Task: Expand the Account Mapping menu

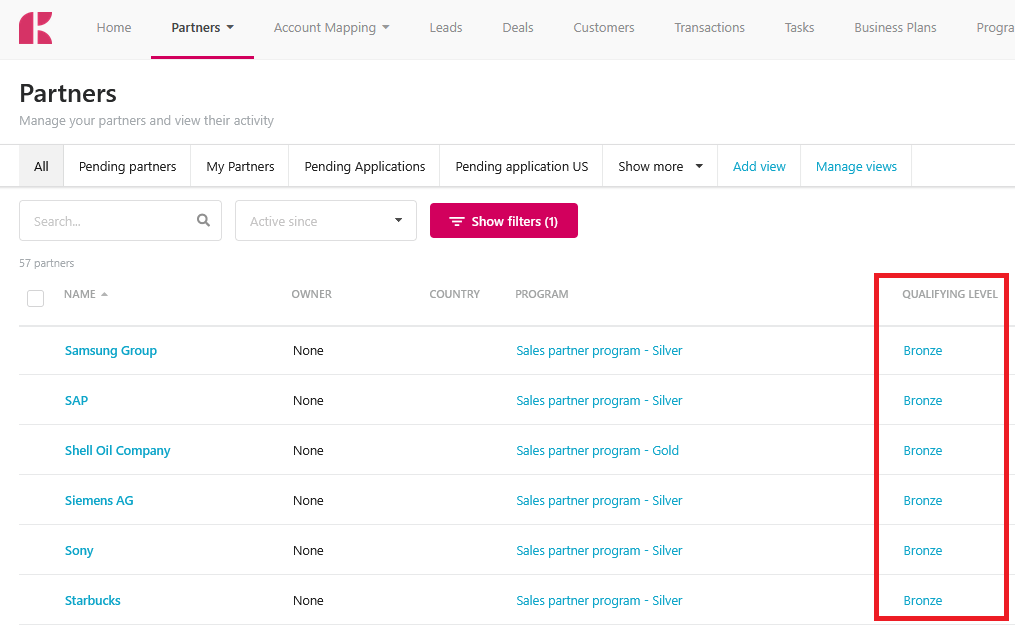Action: coord(331,28)
